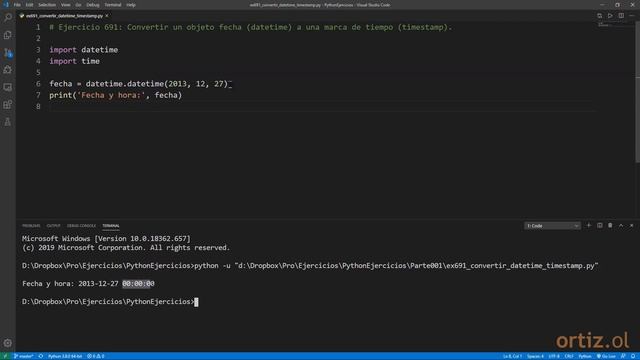Click the 'import datetime' line
This screenshot has height=360, width=640.
point(84,50)
